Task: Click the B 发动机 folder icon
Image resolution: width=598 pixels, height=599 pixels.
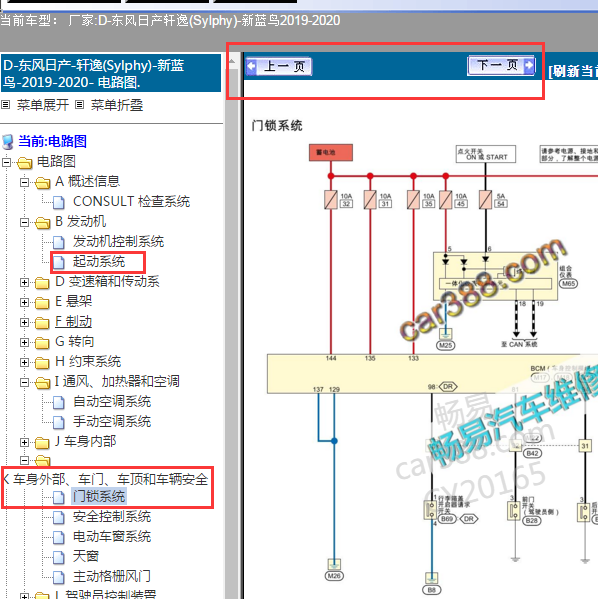Action: tap(42, 223)
